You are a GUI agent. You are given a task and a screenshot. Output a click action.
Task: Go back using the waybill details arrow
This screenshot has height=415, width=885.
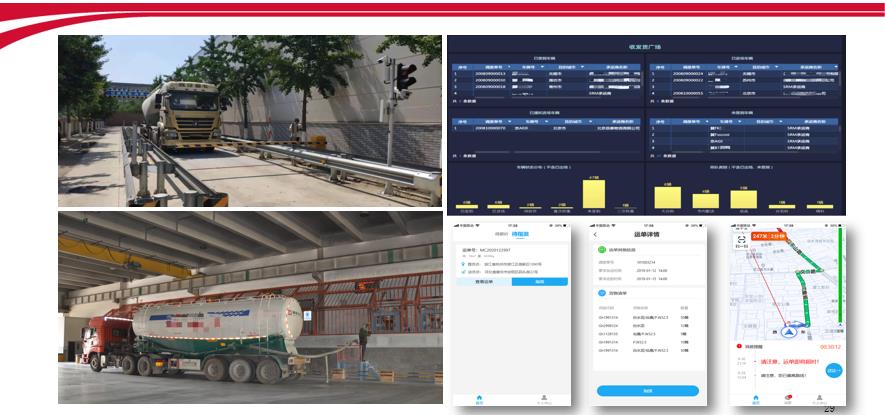[595, 235]
